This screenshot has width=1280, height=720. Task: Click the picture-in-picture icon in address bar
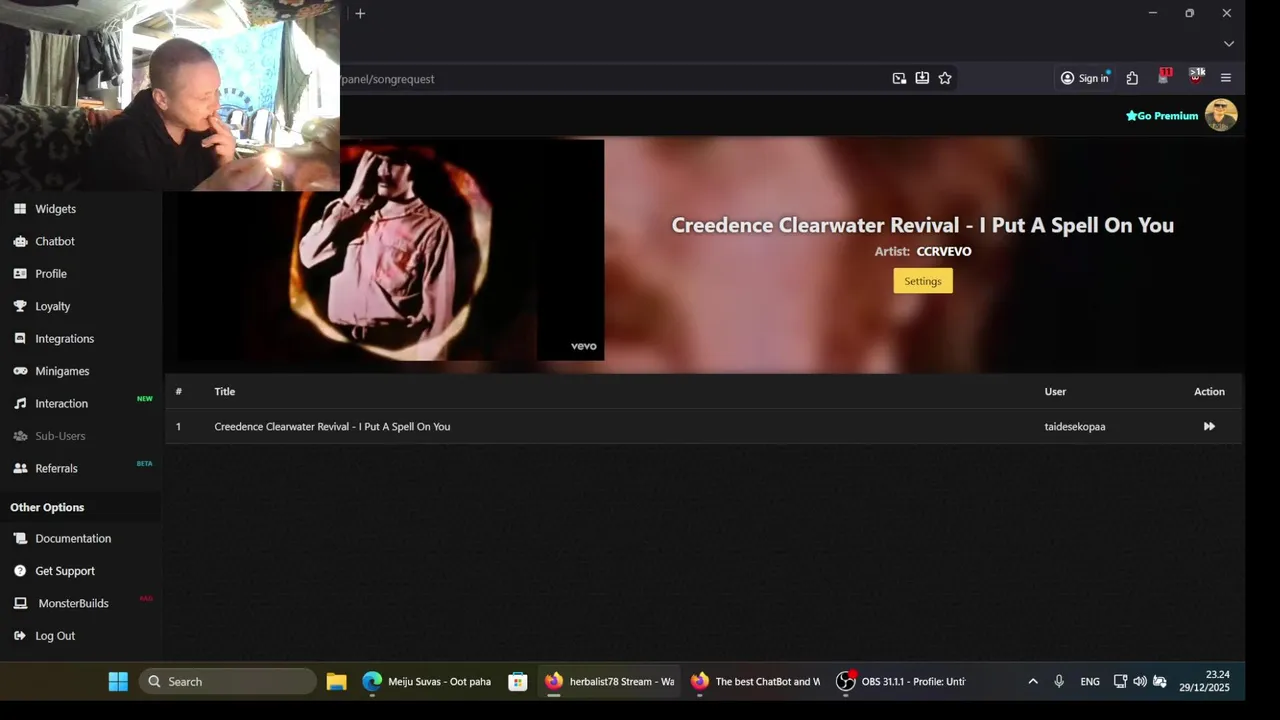899,78
